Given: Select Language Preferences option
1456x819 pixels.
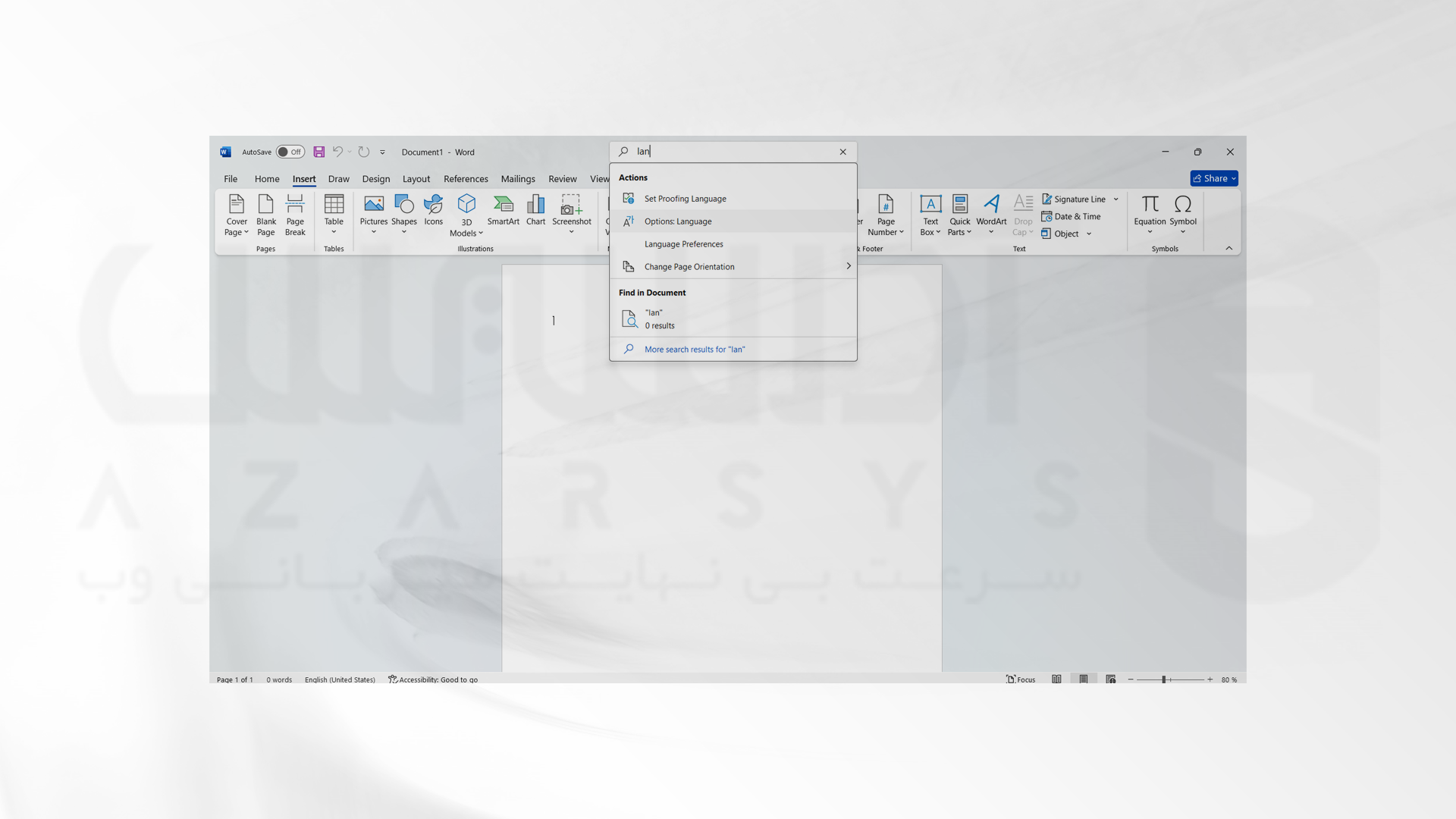Looking at the screenshot, I should [x=683, y=244].
